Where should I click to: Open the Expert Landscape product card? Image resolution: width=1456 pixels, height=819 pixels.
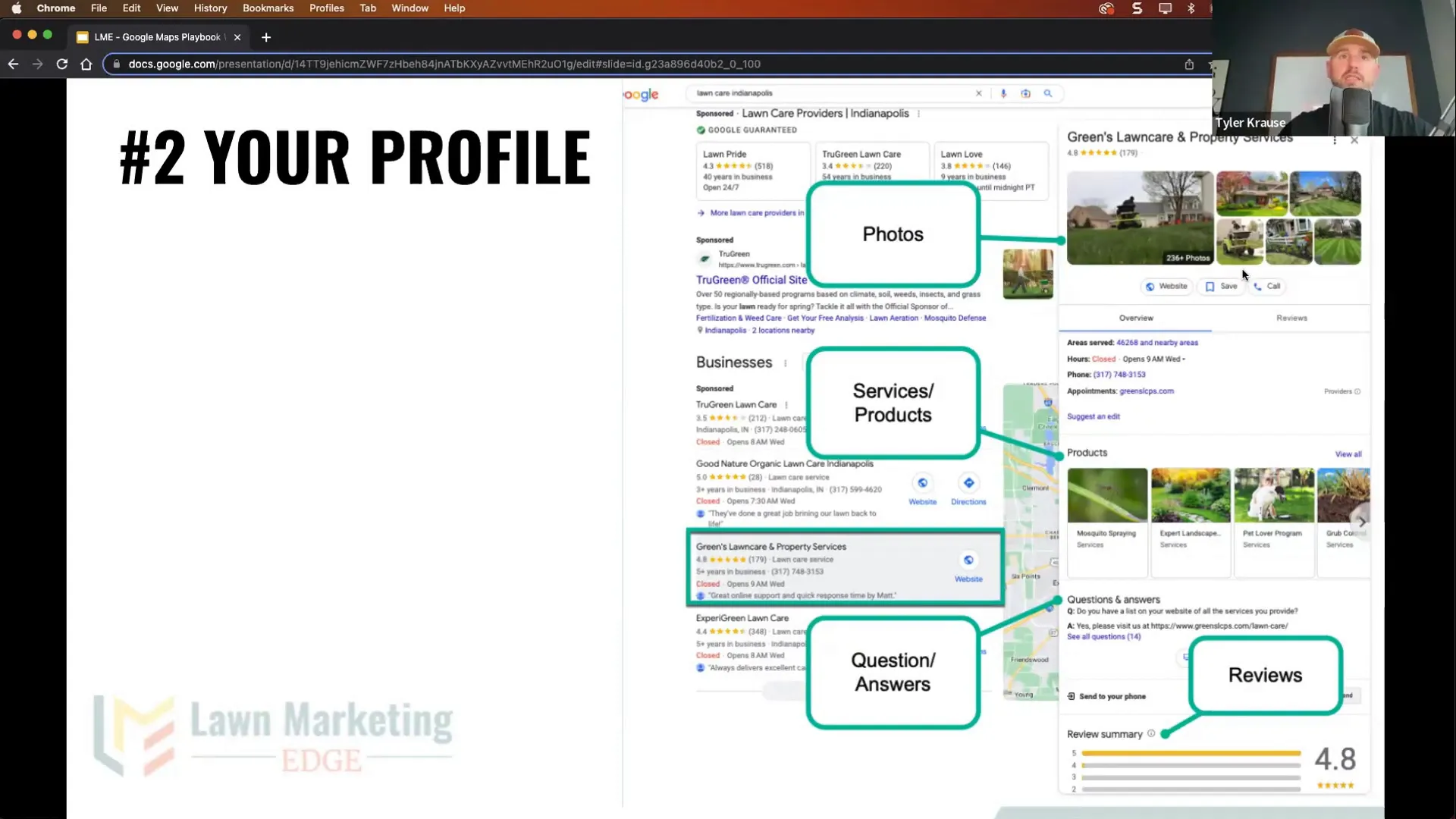(x=1191, y=522)
